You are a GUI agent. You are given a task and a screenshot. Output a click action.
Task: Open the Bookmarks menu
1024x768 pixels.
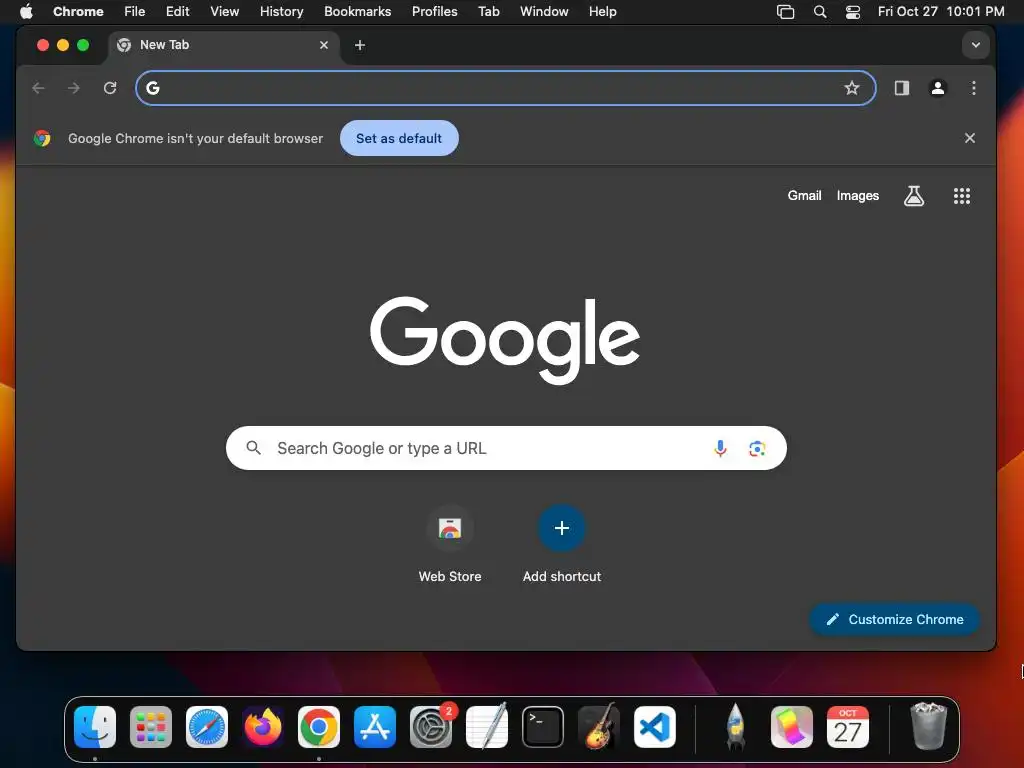click(357, 11)
